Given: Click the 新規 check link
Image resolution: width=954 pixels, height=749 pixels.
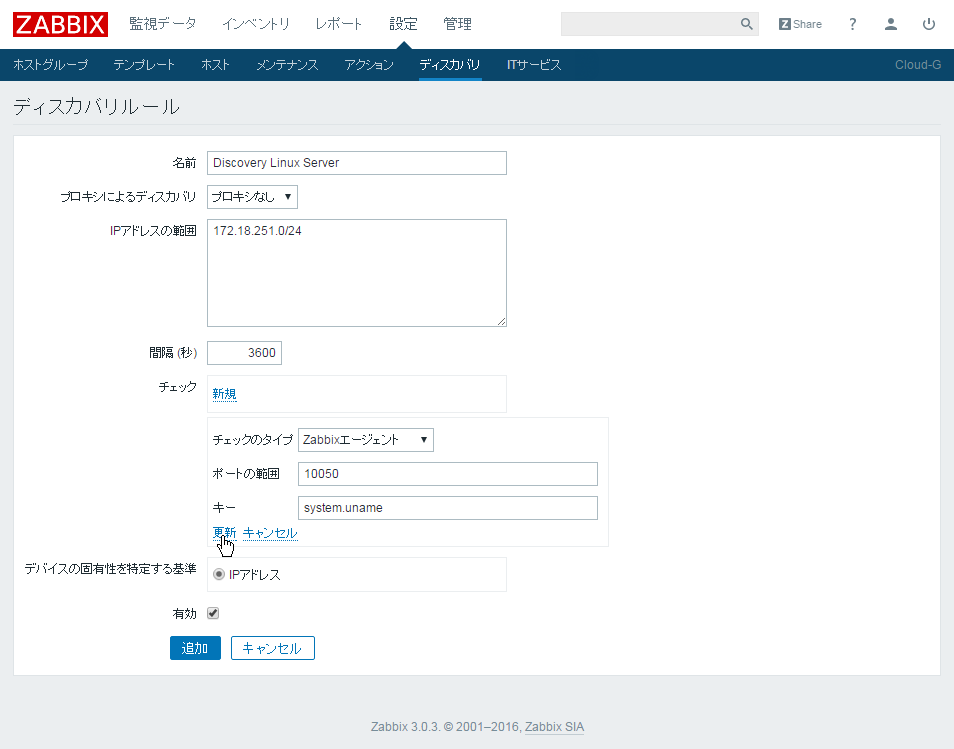Looking at the screenshot, I should 225,394.
